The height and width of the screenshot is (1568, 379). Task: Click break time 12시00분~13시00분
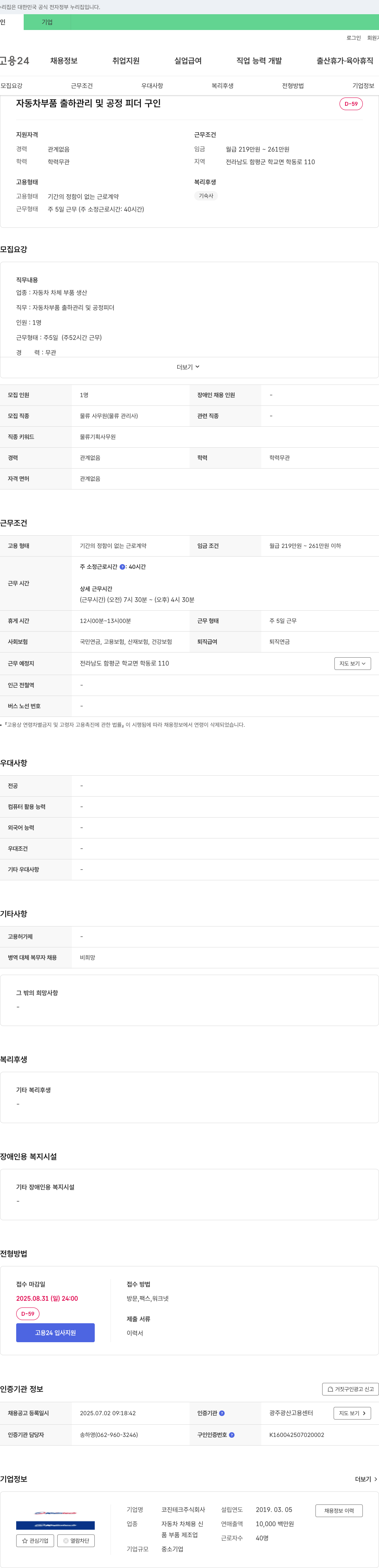pyautogui.click(x=105, y=621)
